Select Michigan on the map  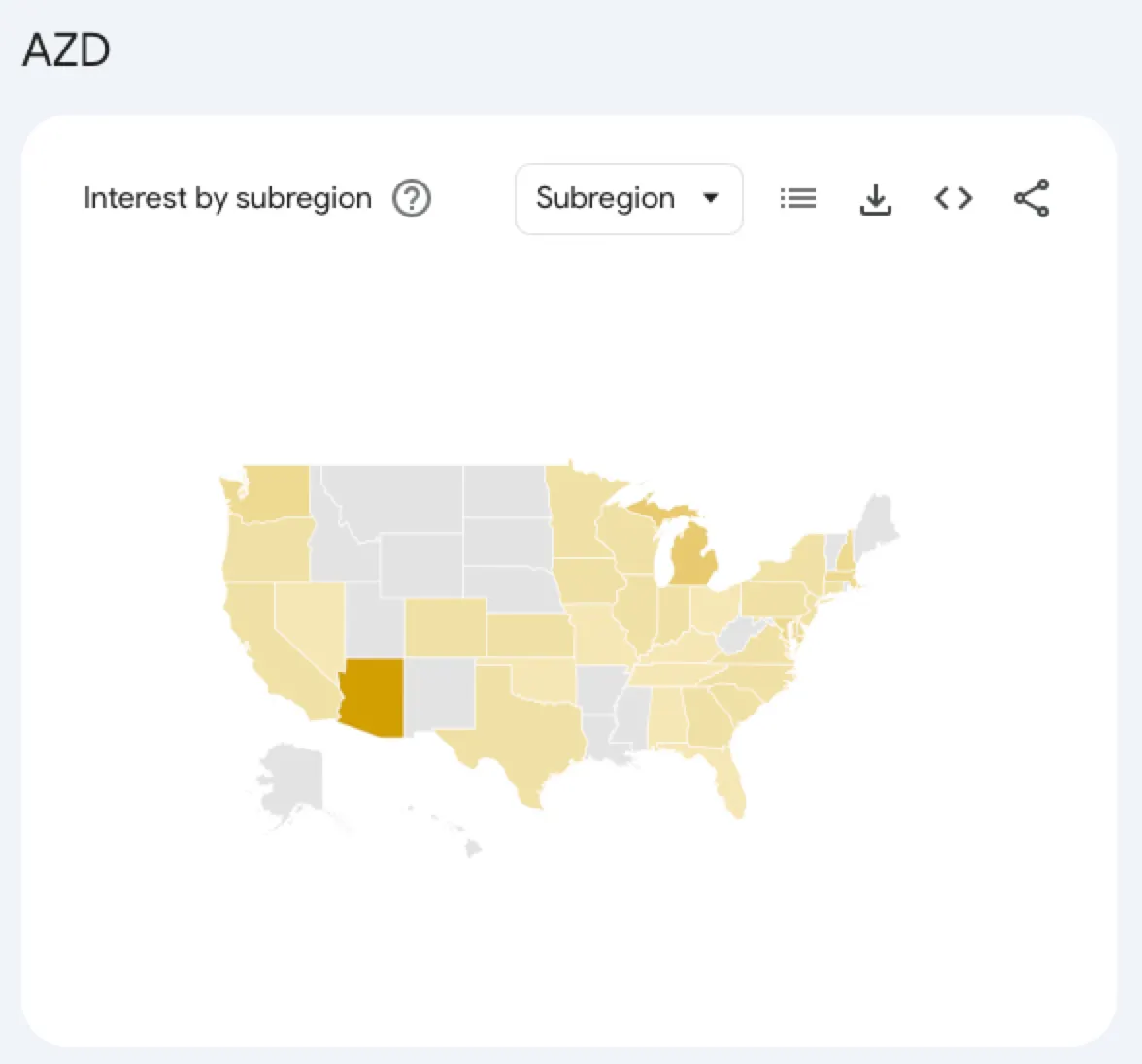(692, 554)
